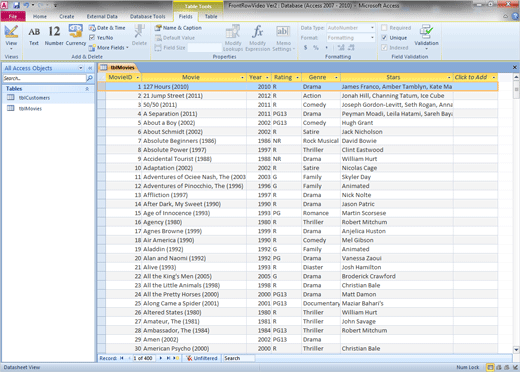This screenshot has height=372, width=520.
Task: Add a Number field with 12 icon
Action: point(54,36)
